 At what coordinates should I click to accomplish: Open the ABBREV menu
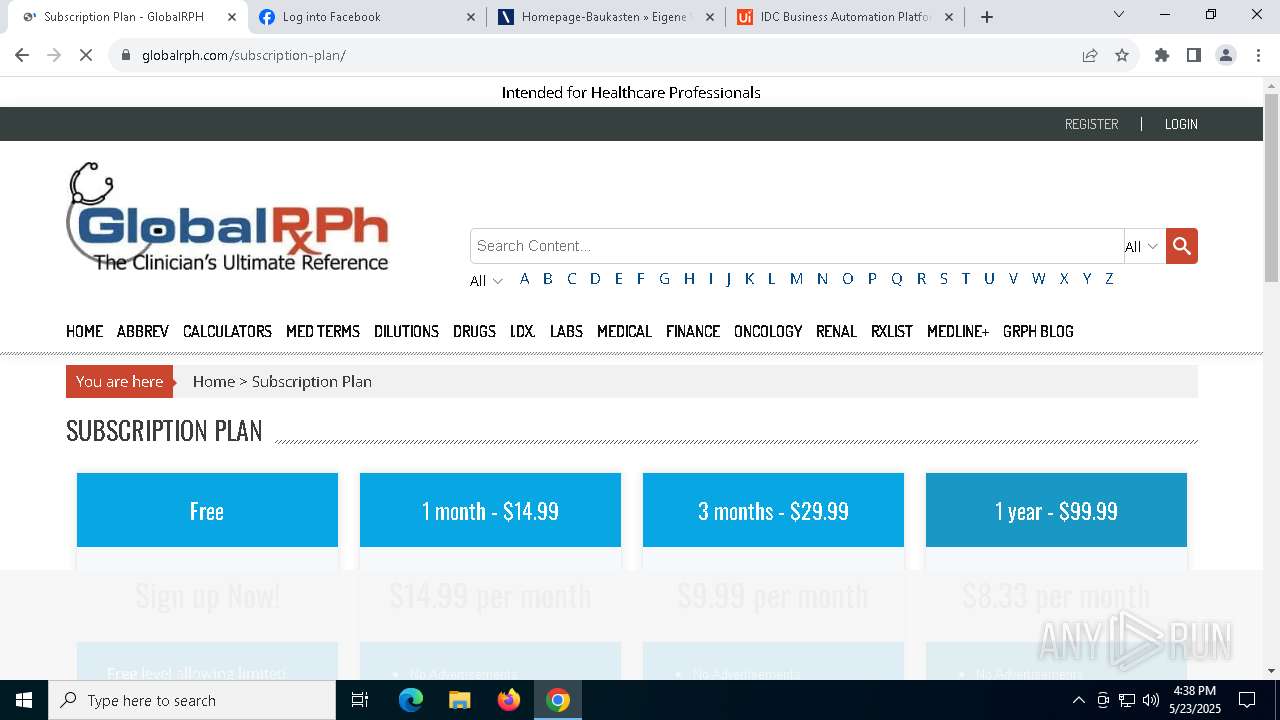tap(143, 331)
